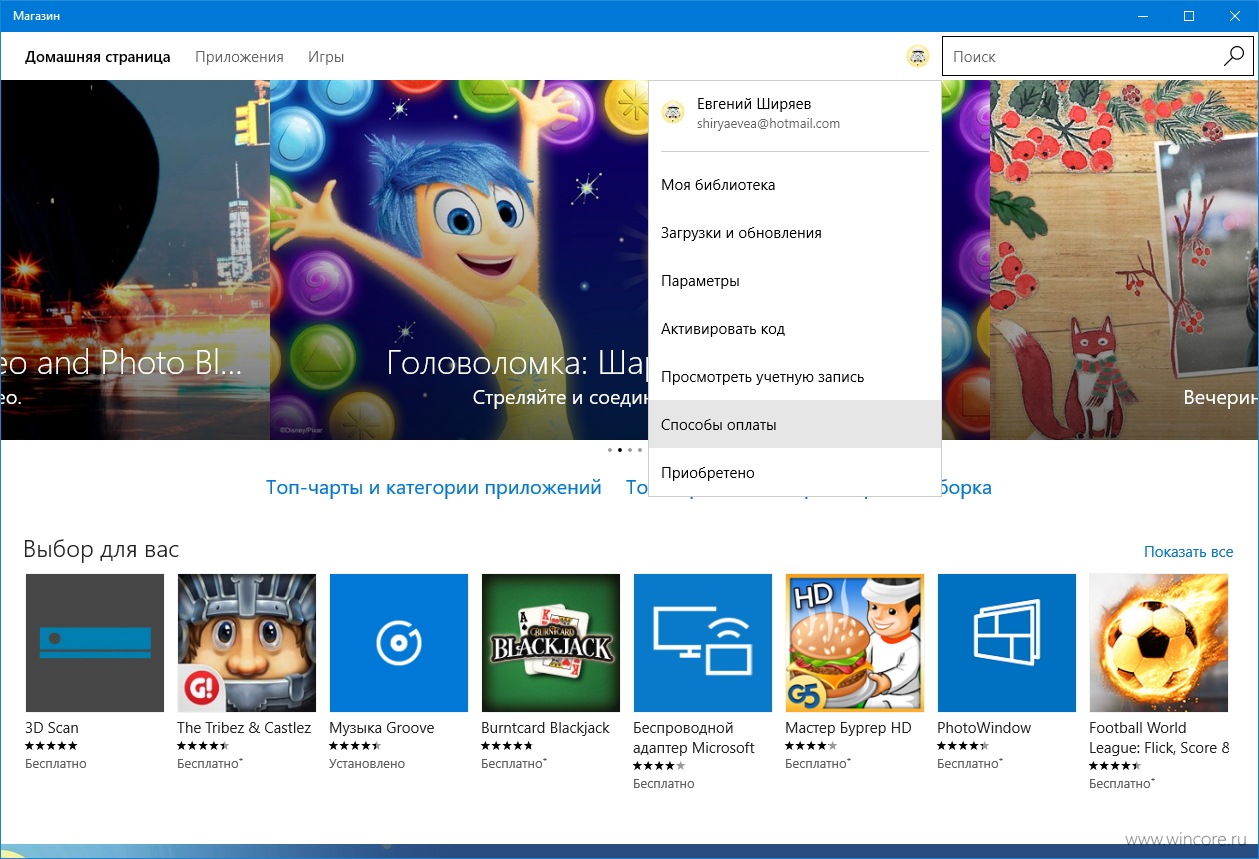
Task: Open the 3D Scan app tile
Action: point(95,643)
